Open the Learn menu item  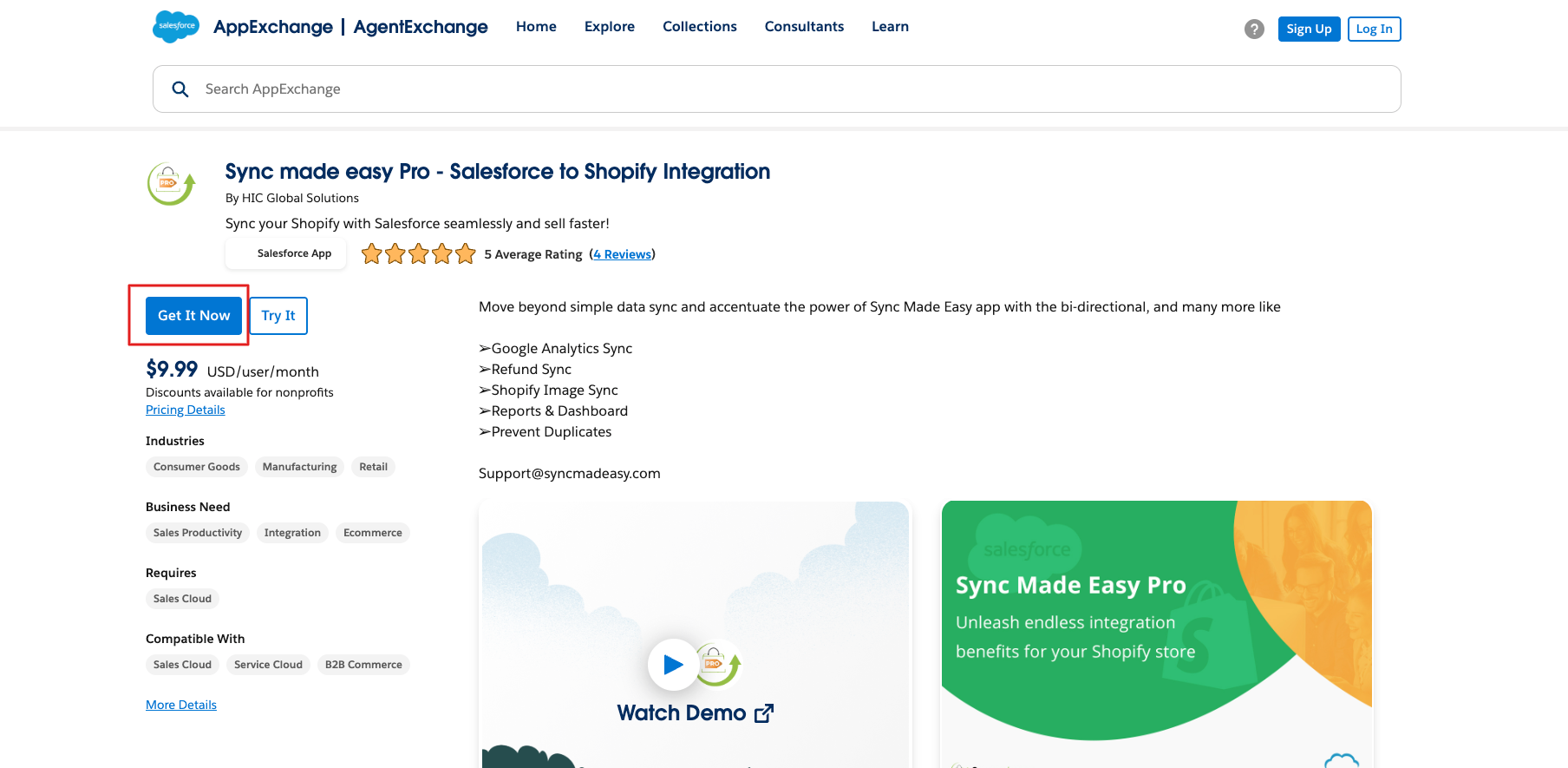[890, 27]
